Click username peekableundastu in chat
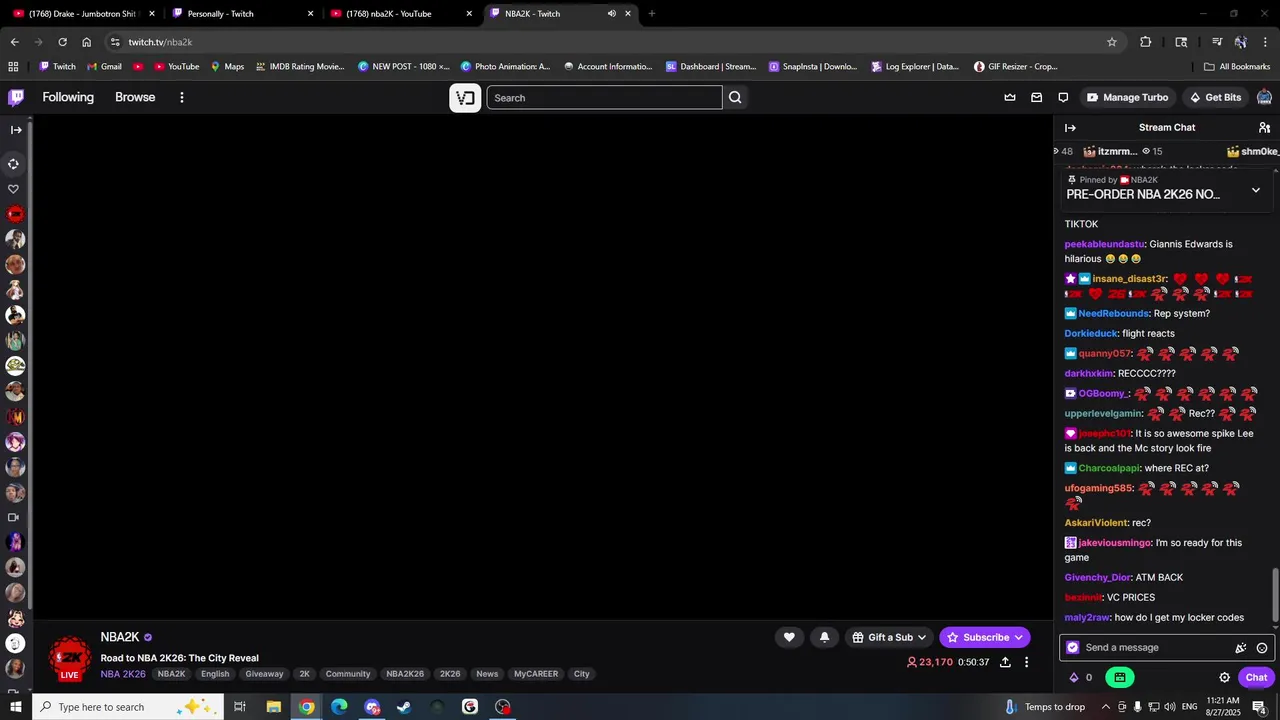Image resolution: width=1280 pixels, height=720 pixels. pyautogui.click(x=1104, y=244)
